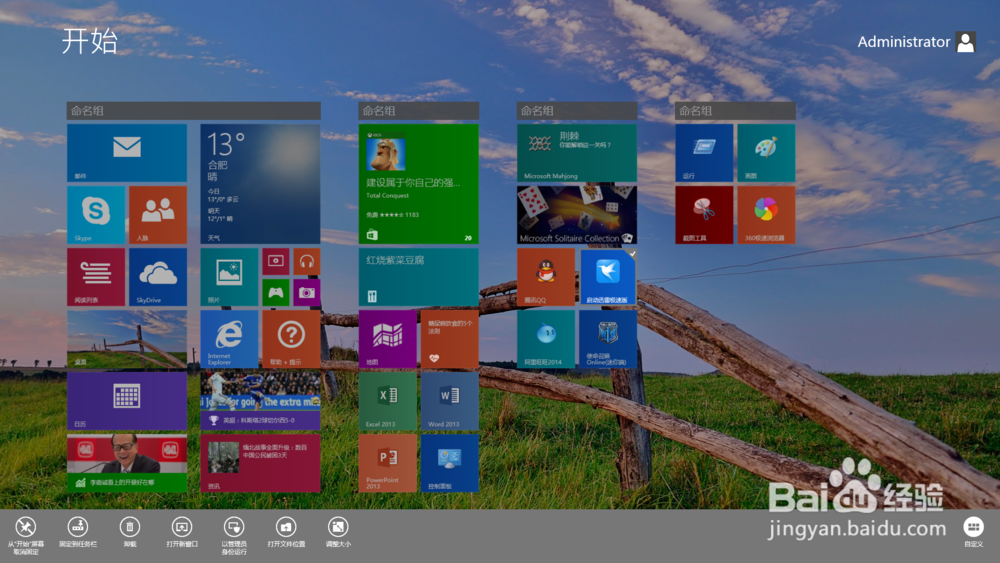Click Run as administrator (以管理员身份运行)
This screenshot has height=563, width=1000.
(x=234, y=535)
